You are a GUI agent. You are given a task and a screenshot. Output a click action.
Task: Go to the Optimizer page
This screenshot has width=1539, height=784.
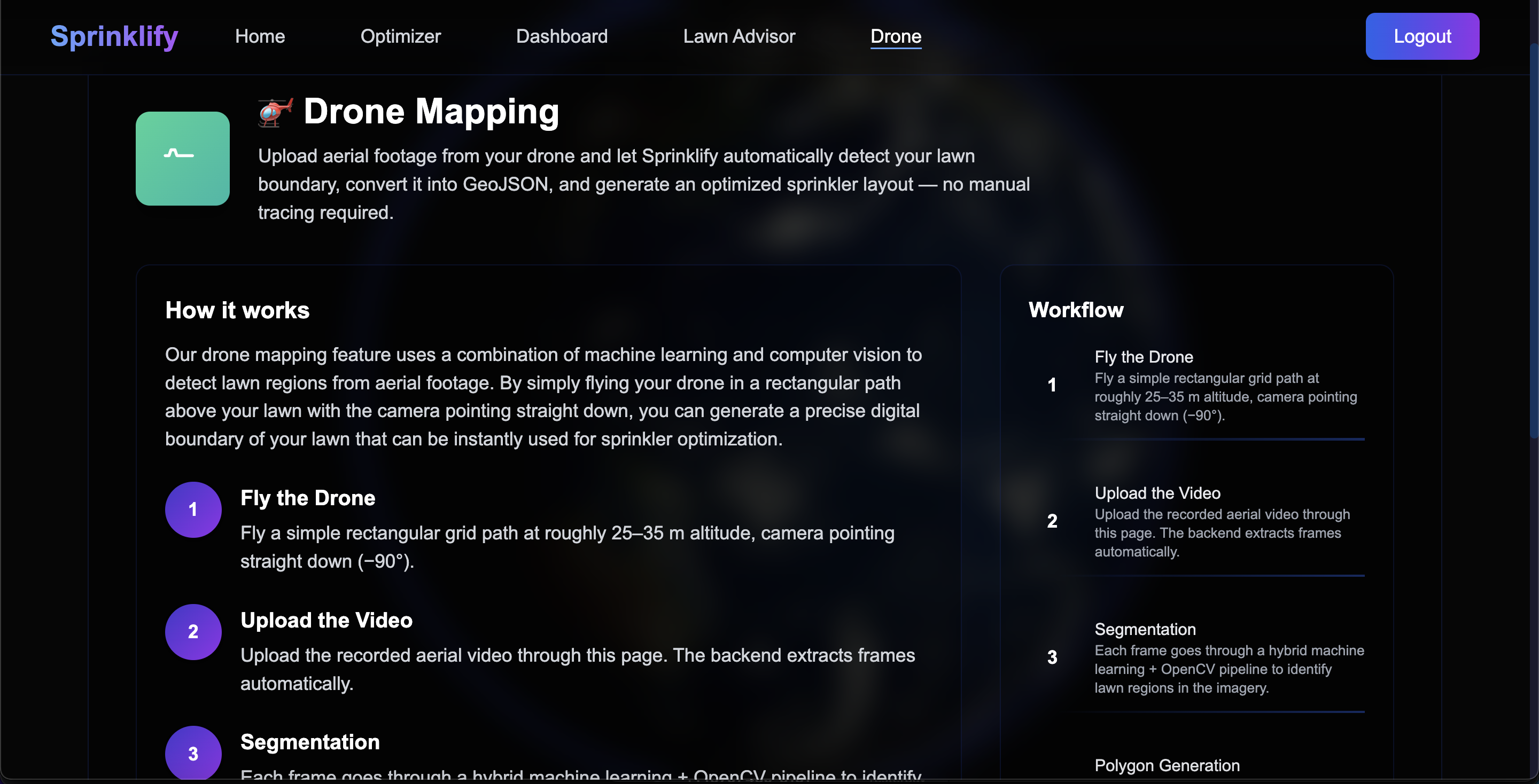(x=400, y=36)
